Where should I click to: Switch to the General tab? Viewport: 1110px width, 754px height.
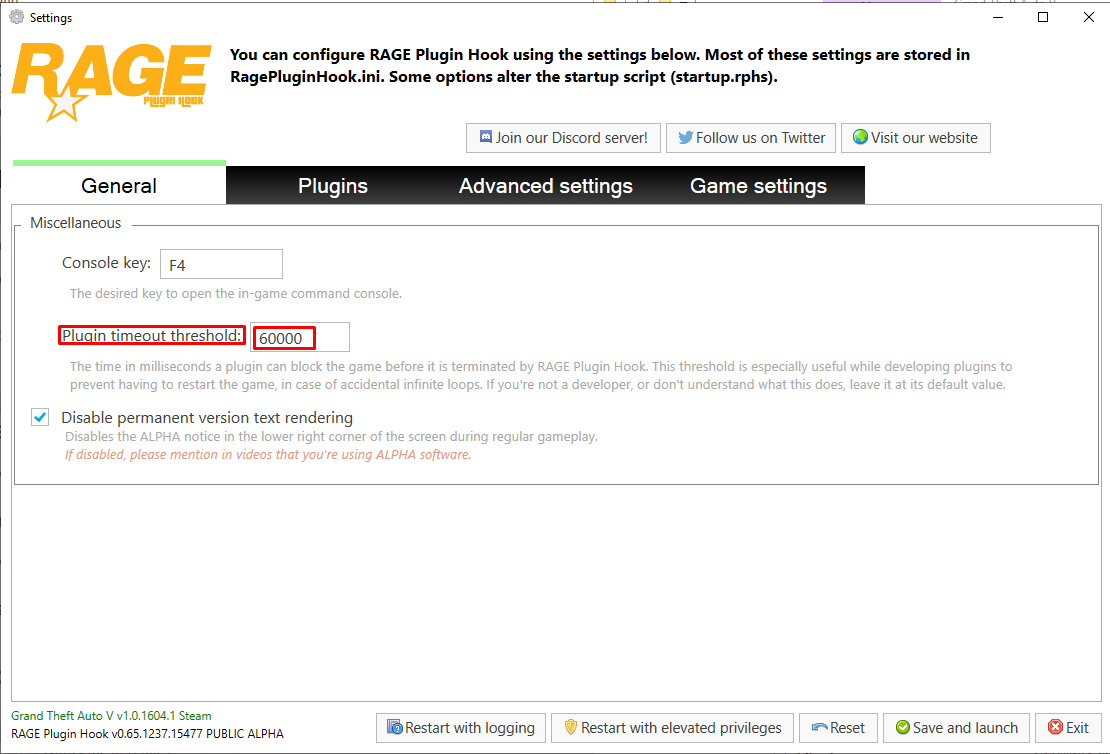point(119,185)
